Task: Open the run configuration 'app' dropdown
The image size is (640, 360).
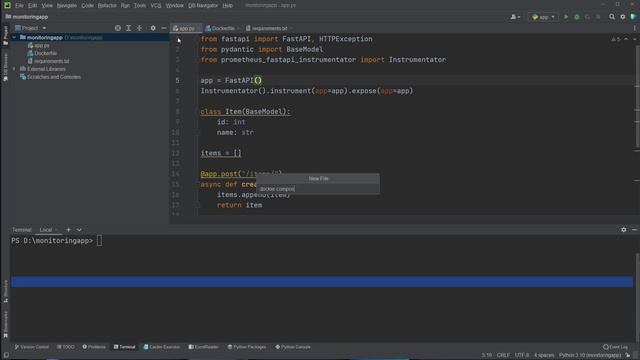Action: tap(544, 17)
